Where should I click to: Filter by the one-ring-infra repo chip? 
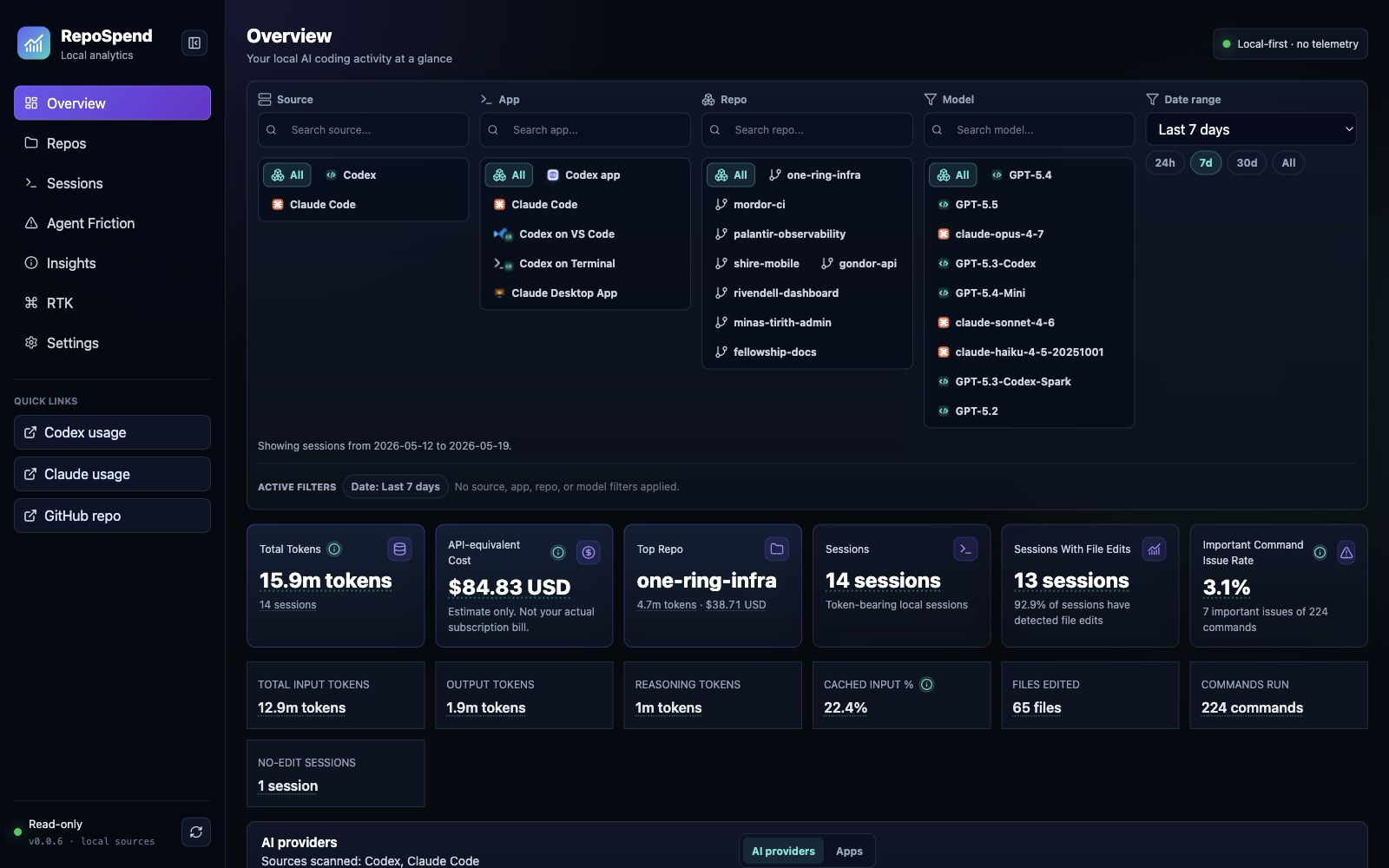pyautogui.click(x=814, y=174)
